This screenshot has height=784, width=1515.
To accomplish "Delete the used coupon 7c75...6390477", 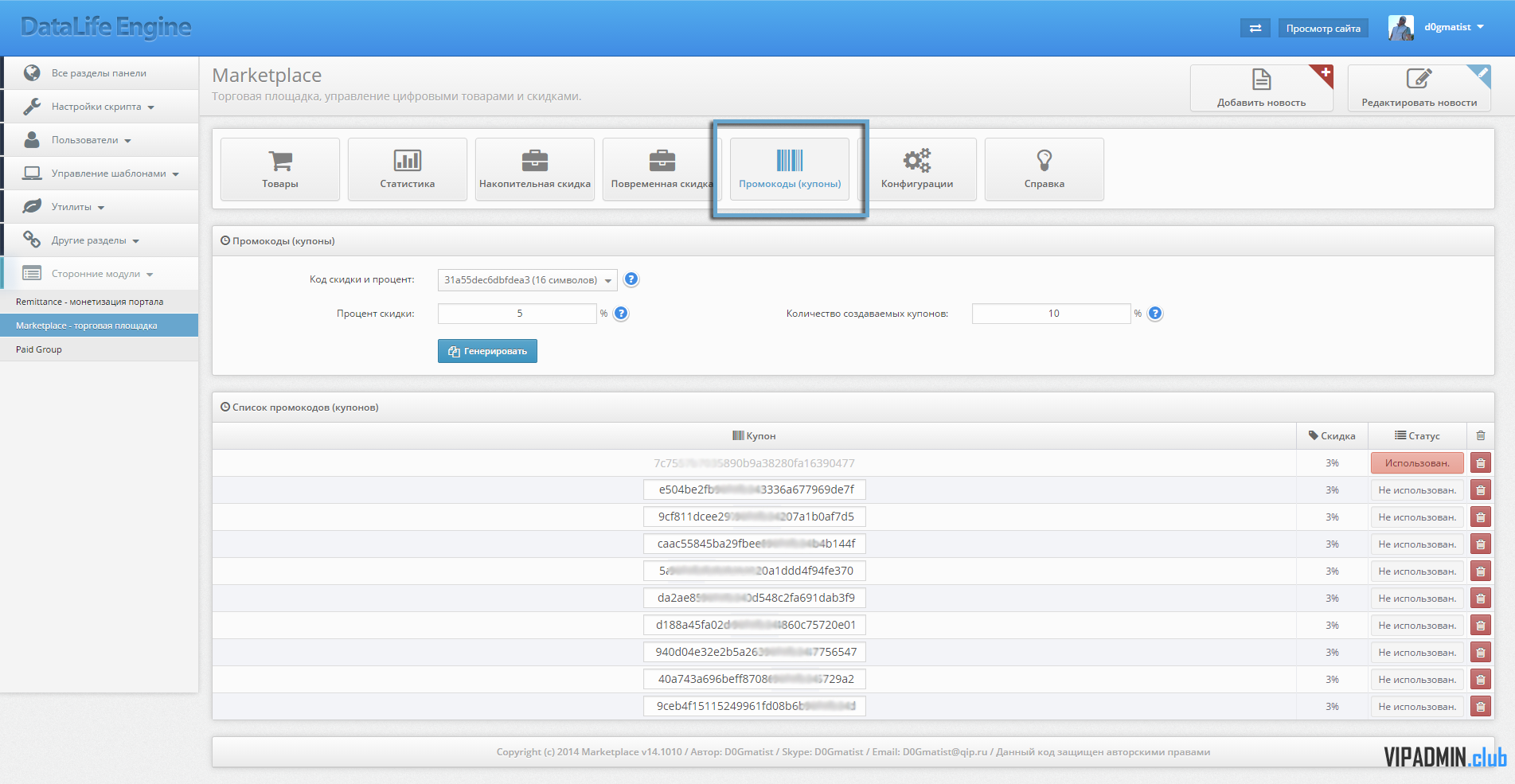I will [1481, 463].
